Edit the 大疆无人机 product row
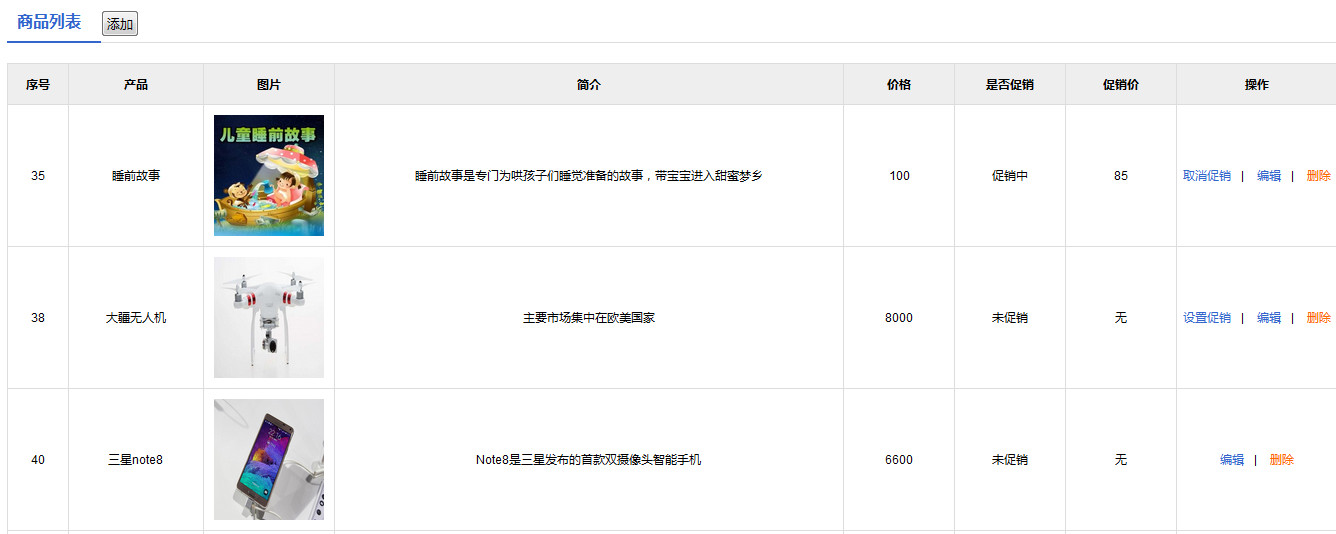This screenshot has width=1336, height=534. [1269, 318]
